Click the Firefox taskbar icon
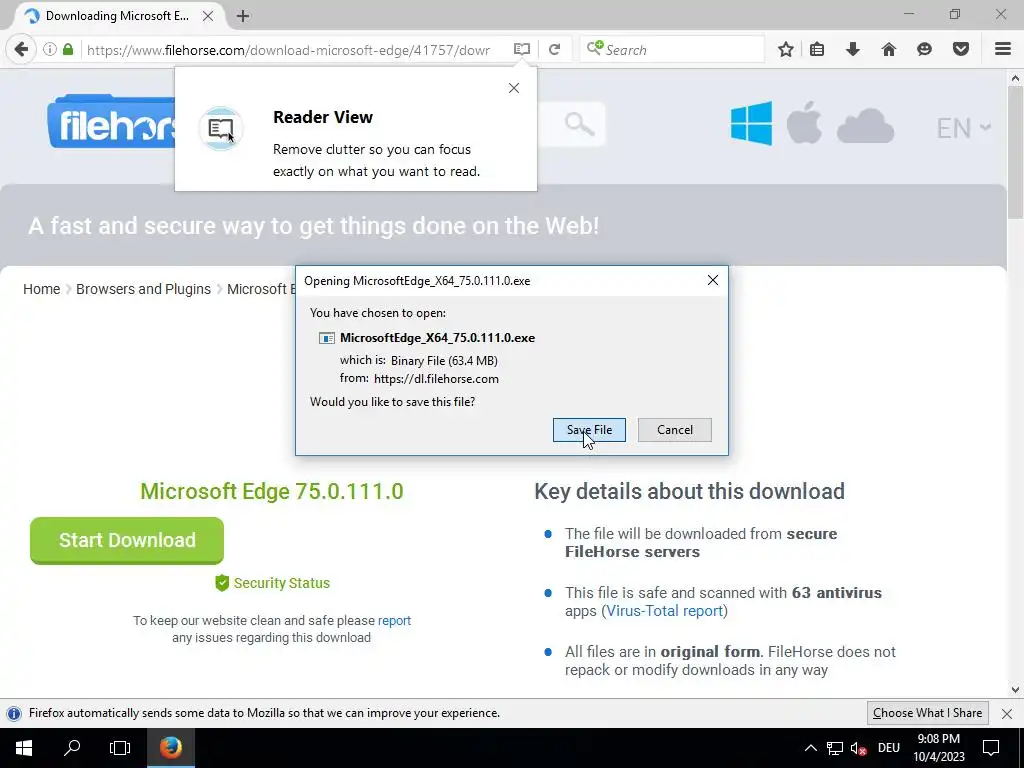 [x=171, y=748]
